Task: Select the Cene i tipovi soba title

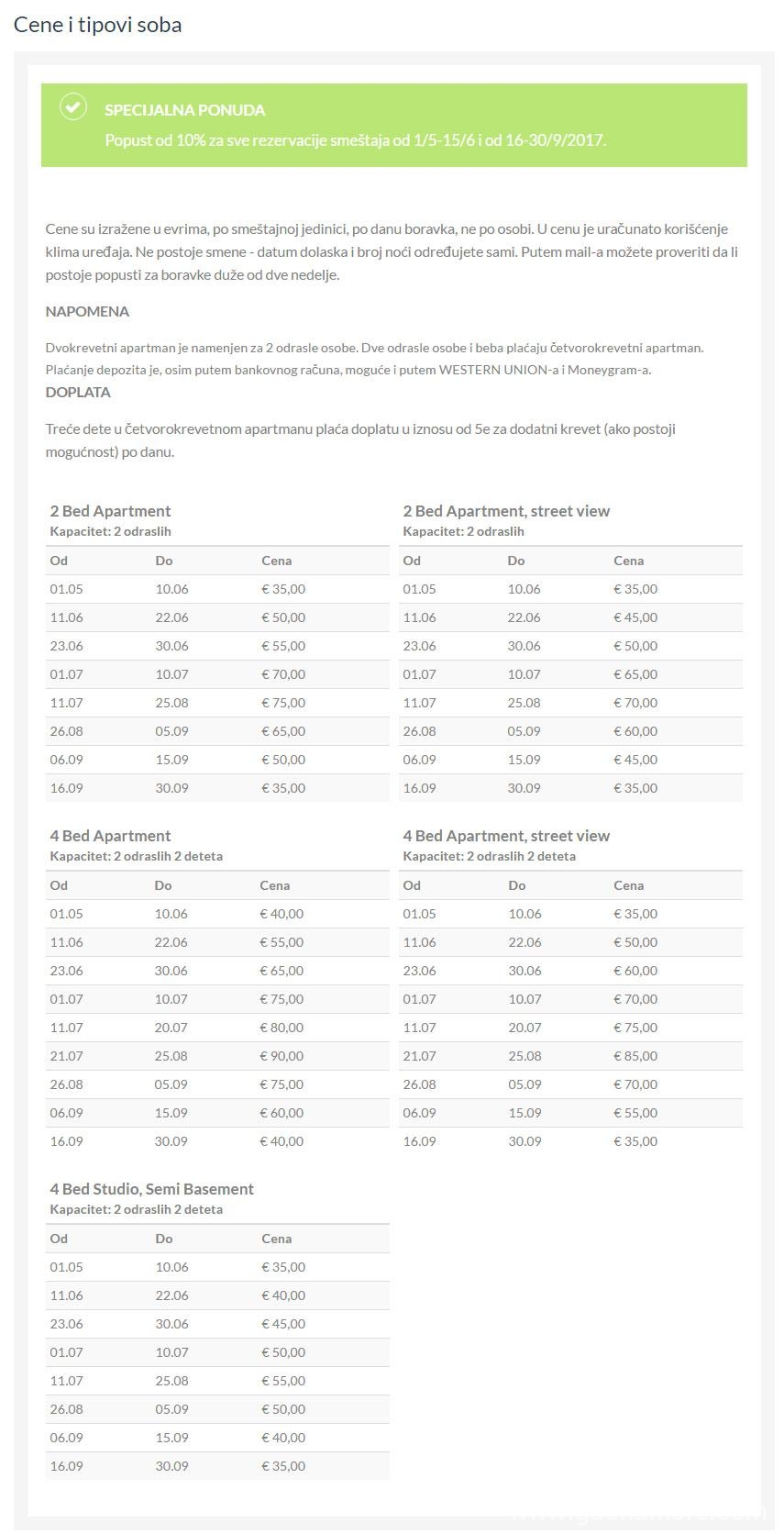Action: click(x=98, y=25)
